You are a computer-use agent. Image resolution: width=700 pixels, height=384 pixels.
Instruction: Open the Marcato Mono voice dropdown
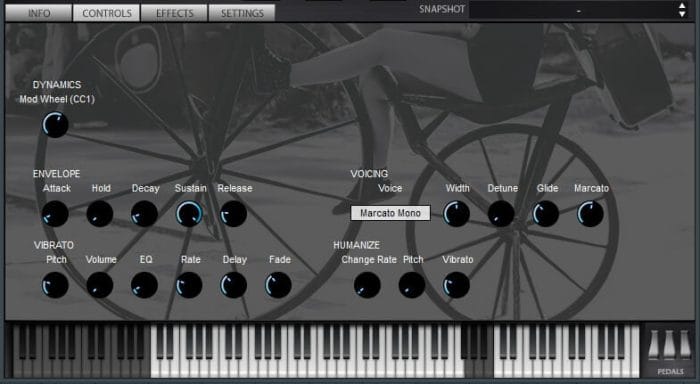(x=391, y=213)
